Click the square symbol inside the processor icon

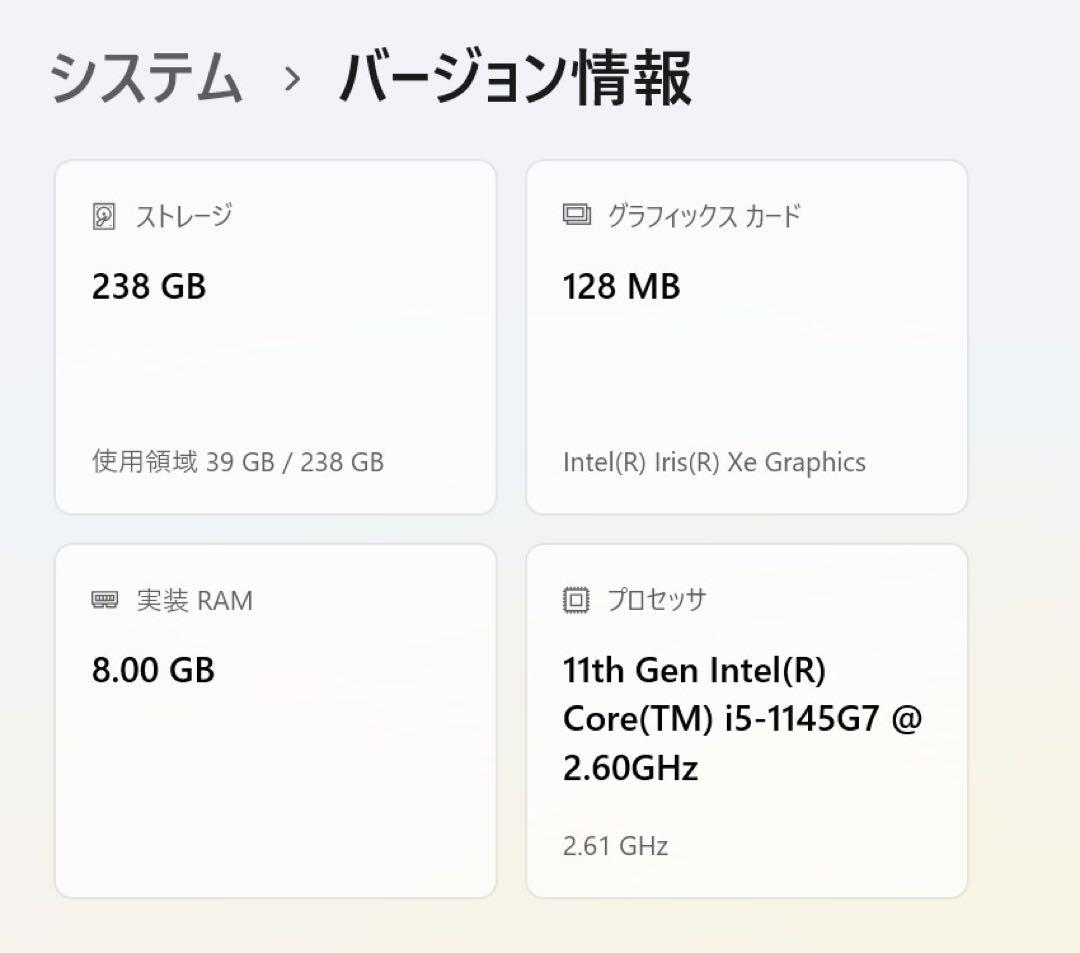574,600
